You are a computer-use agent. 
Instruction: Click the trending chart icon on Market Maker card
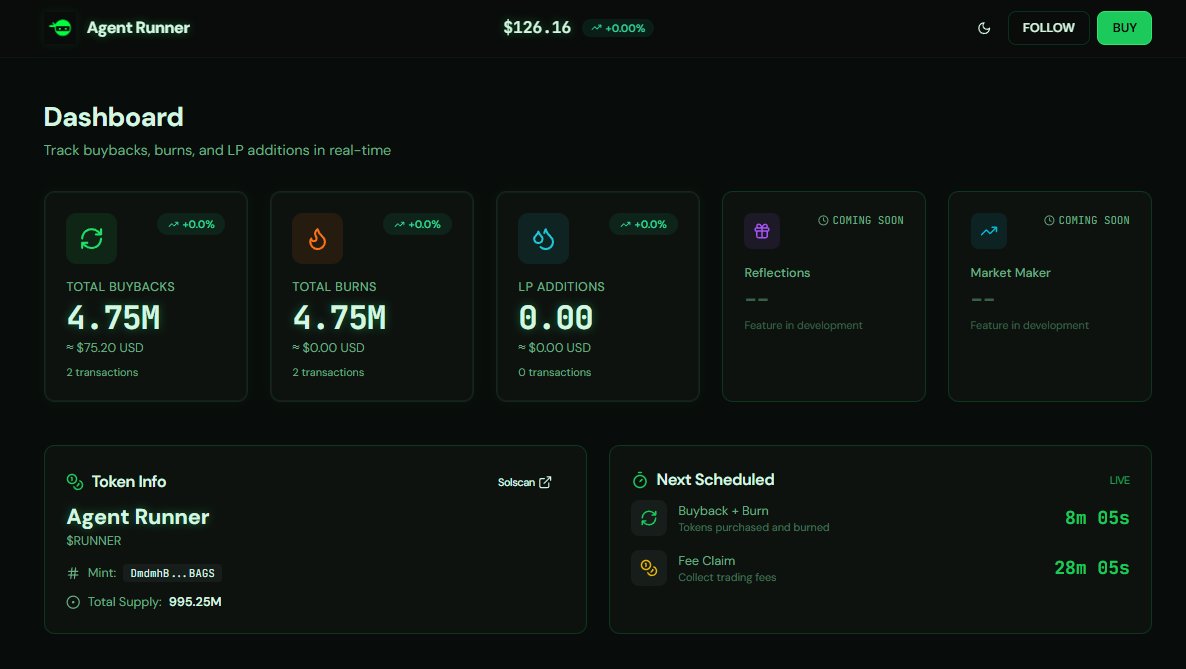(988, 231)
